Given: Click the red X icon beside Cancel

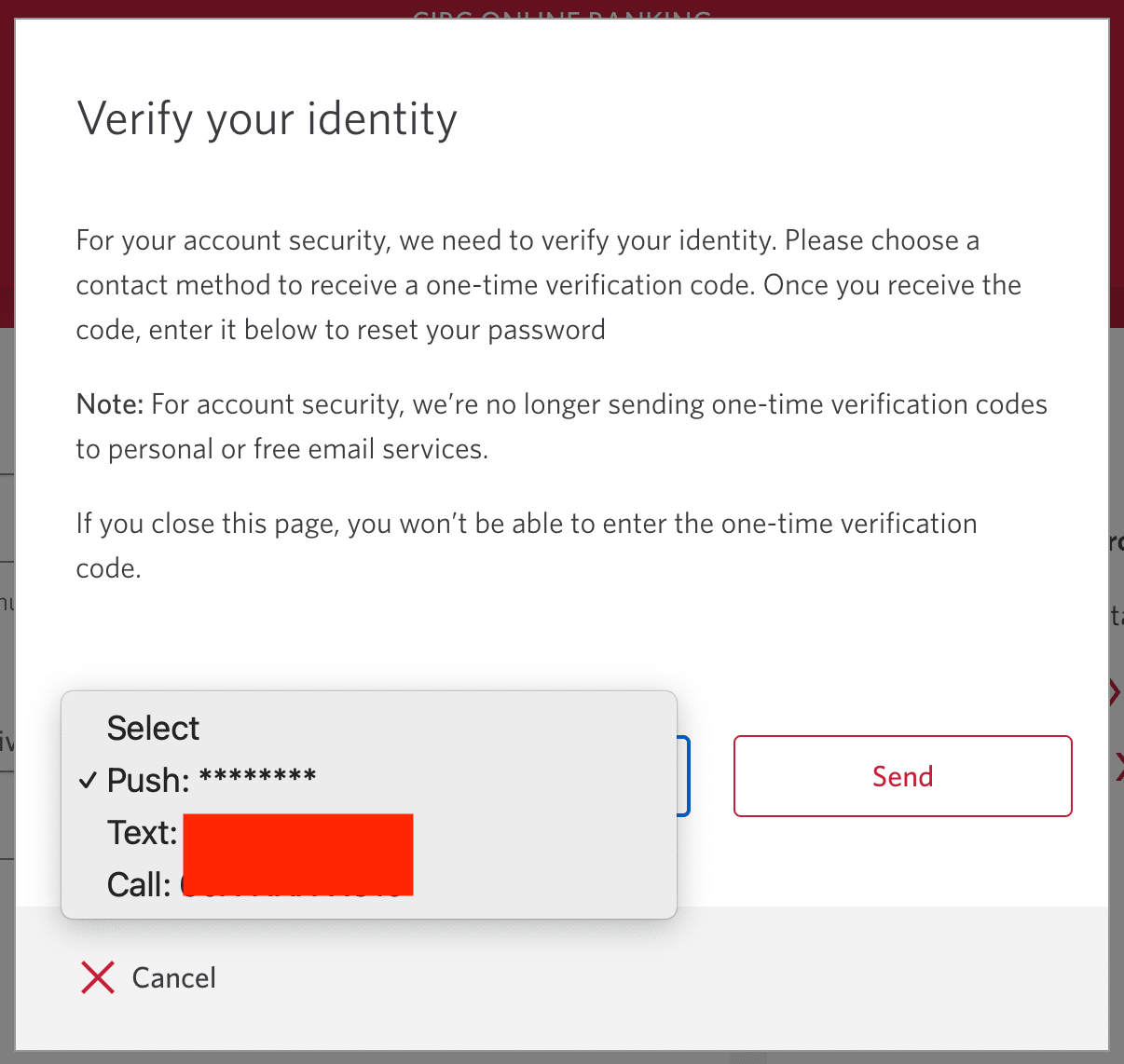Looking at the screenshot, I should pos(98,977).
